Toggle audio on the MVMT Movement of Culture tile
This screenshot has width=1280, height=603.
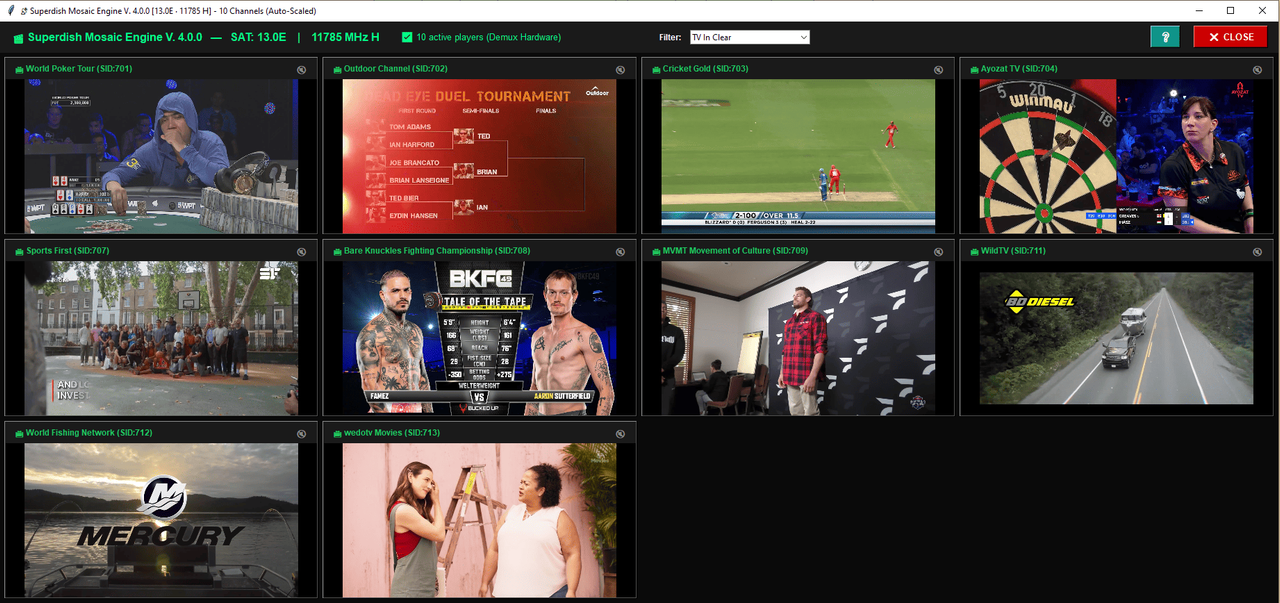[938, 252]
